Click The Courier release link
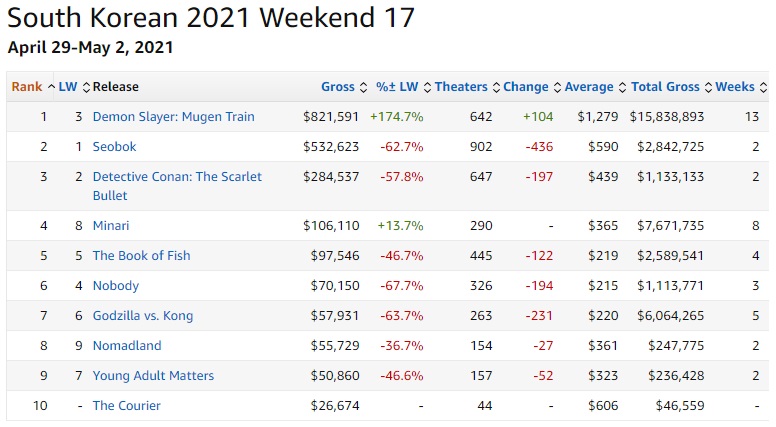The image size is (776, 427). point(126,406)
